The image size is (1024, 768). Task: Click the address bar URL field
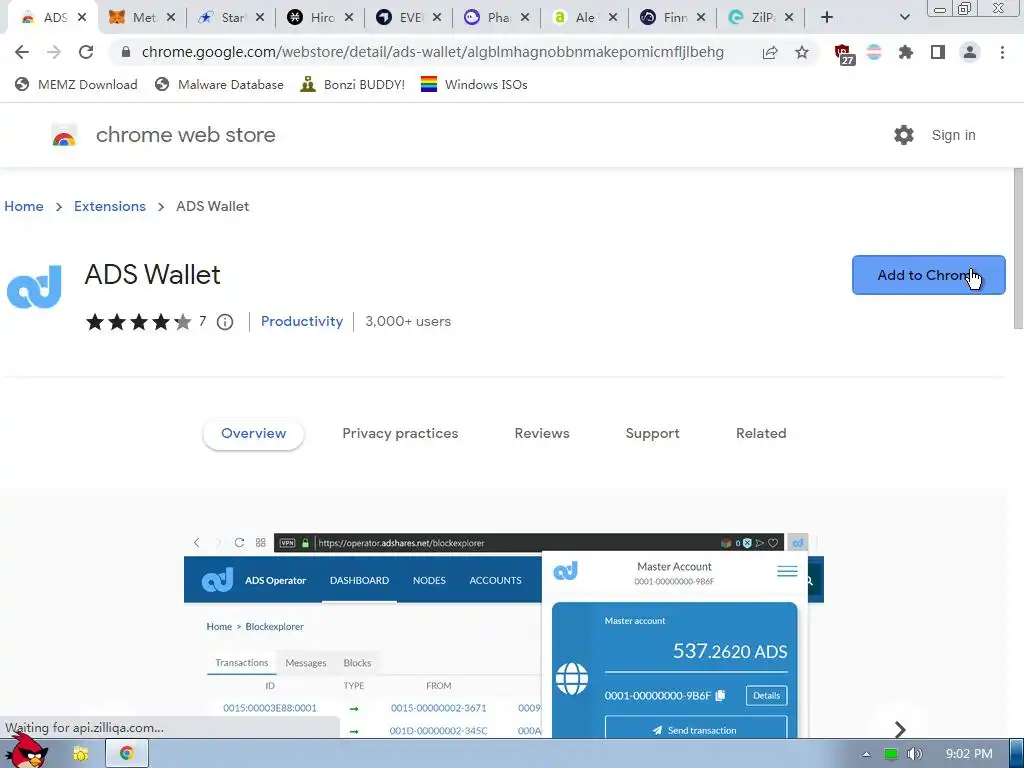(432, 52)
